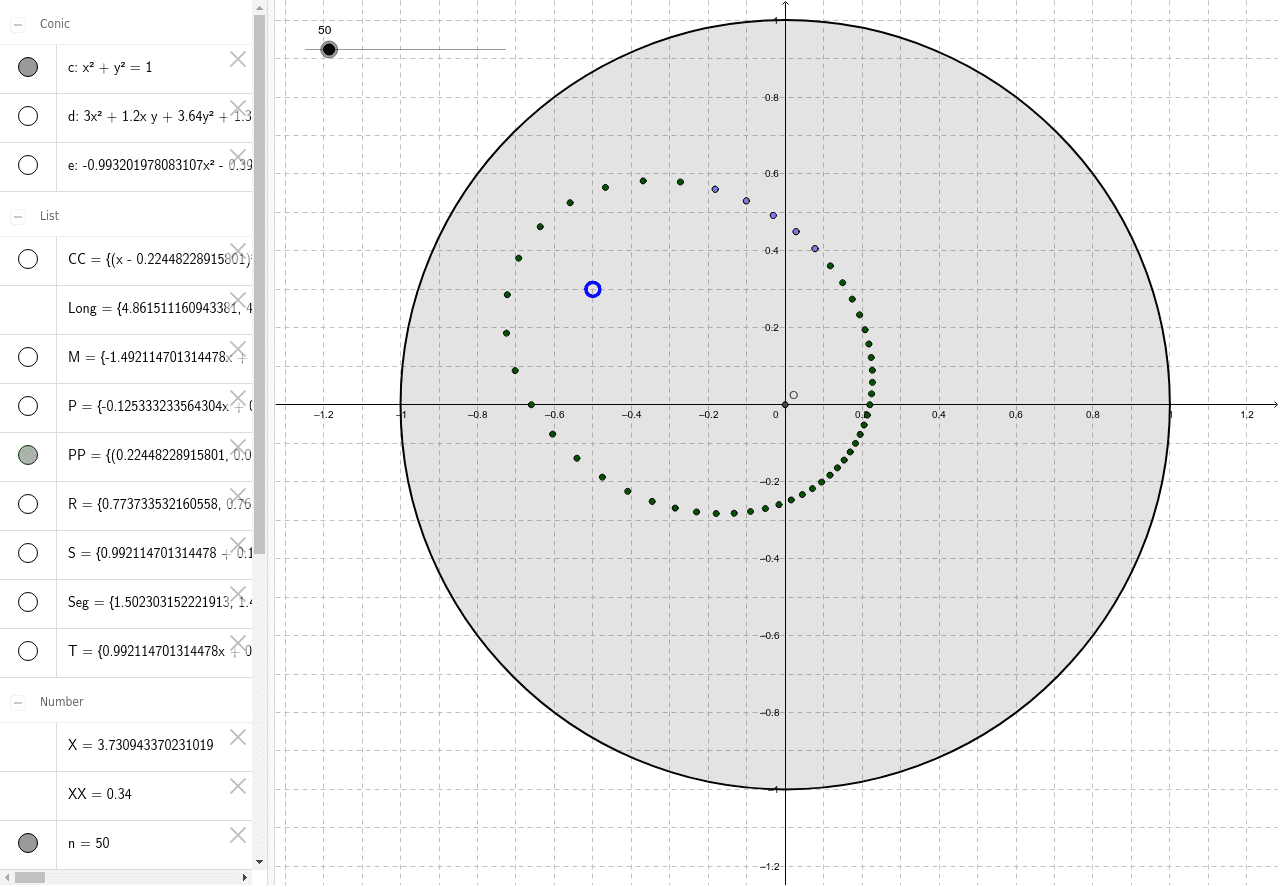Delete the Long list entry
This screenshot has height=887, width=1280.
click(x=238, y=300)
